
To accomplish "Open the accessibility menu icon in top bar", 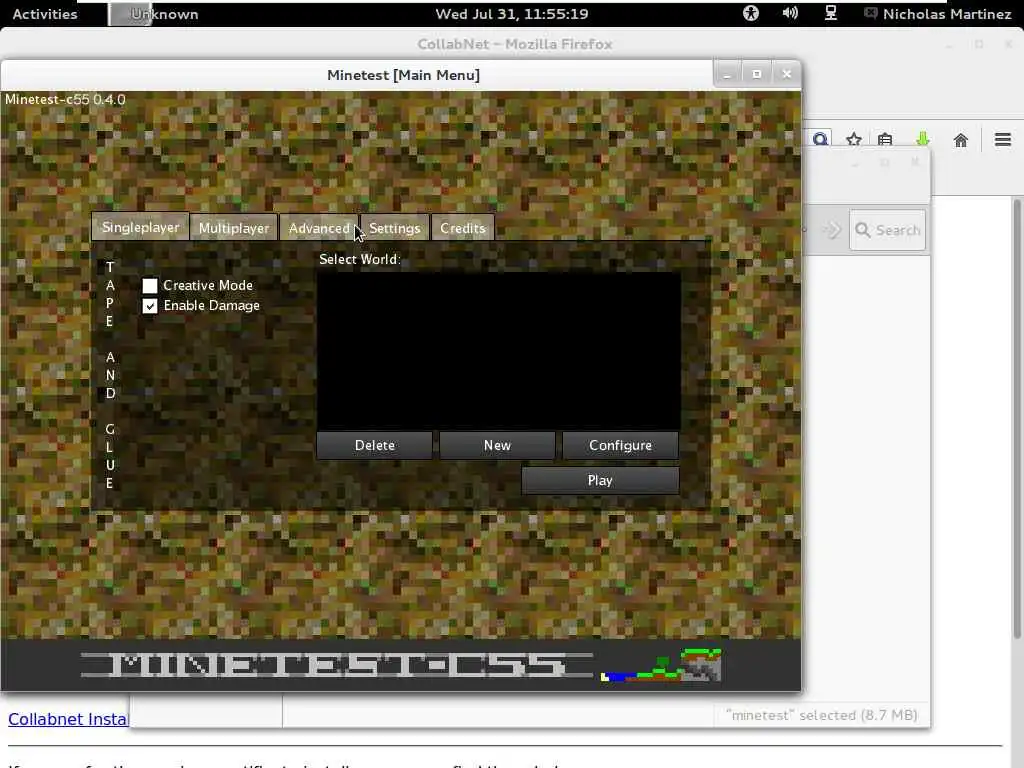I will [751, 13].
